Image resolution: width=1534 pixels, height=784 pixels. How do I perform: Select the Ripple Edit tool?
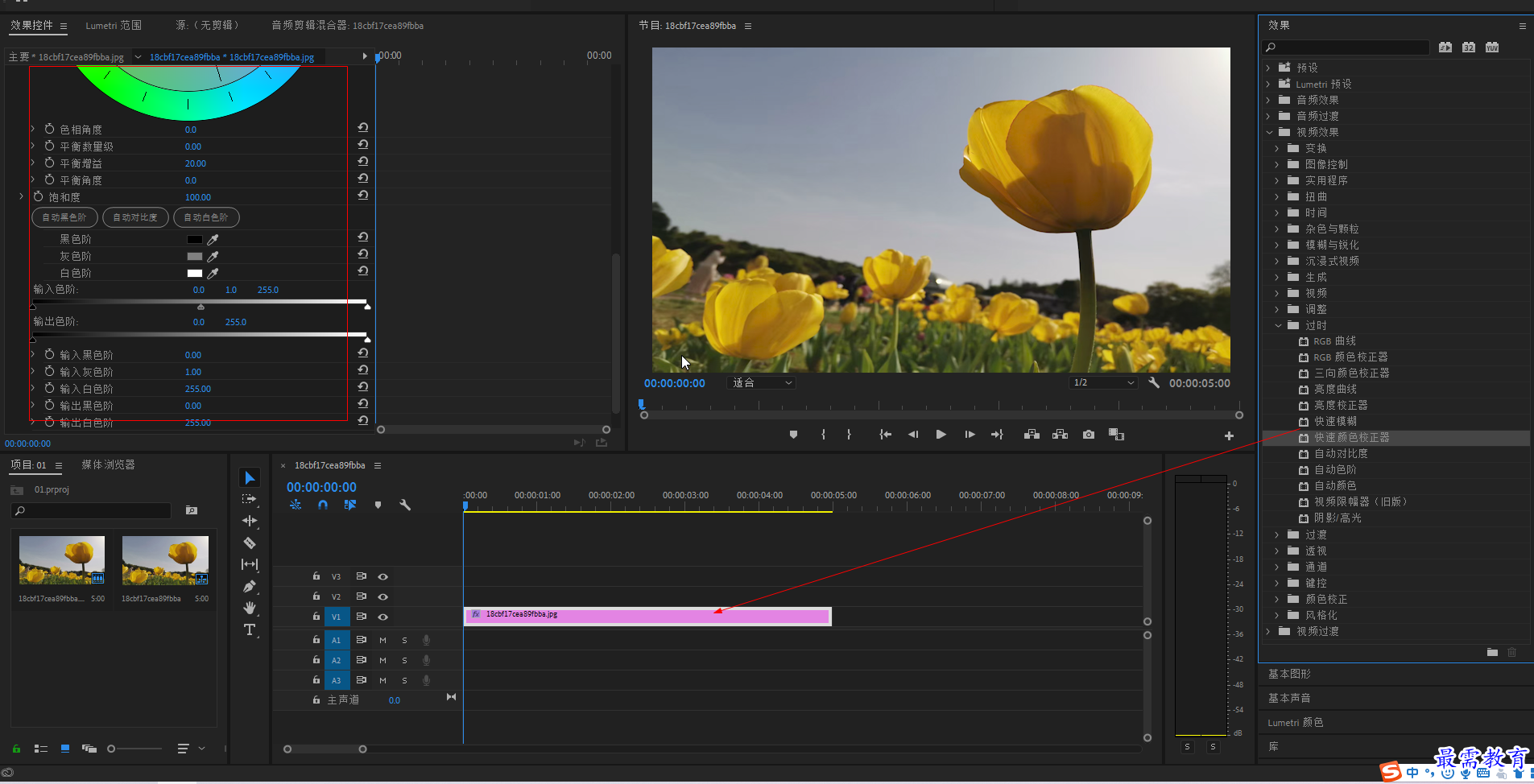point(250,521)
